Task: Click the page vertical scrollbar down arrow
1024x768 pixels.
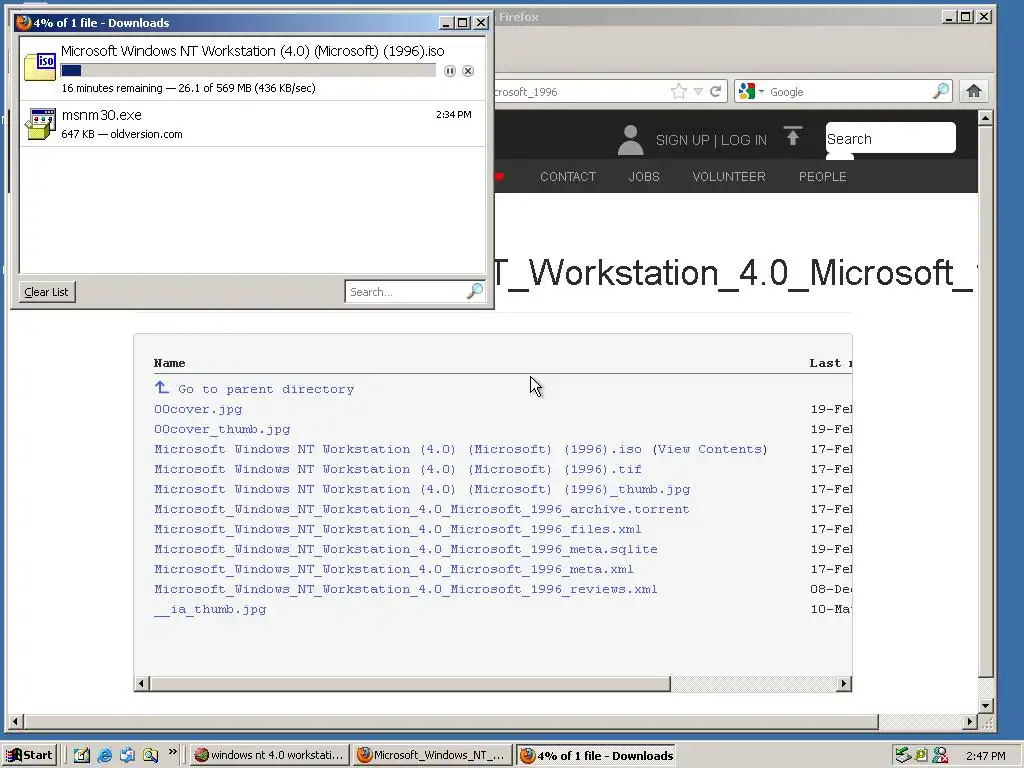Action: (x=986, y=705)
